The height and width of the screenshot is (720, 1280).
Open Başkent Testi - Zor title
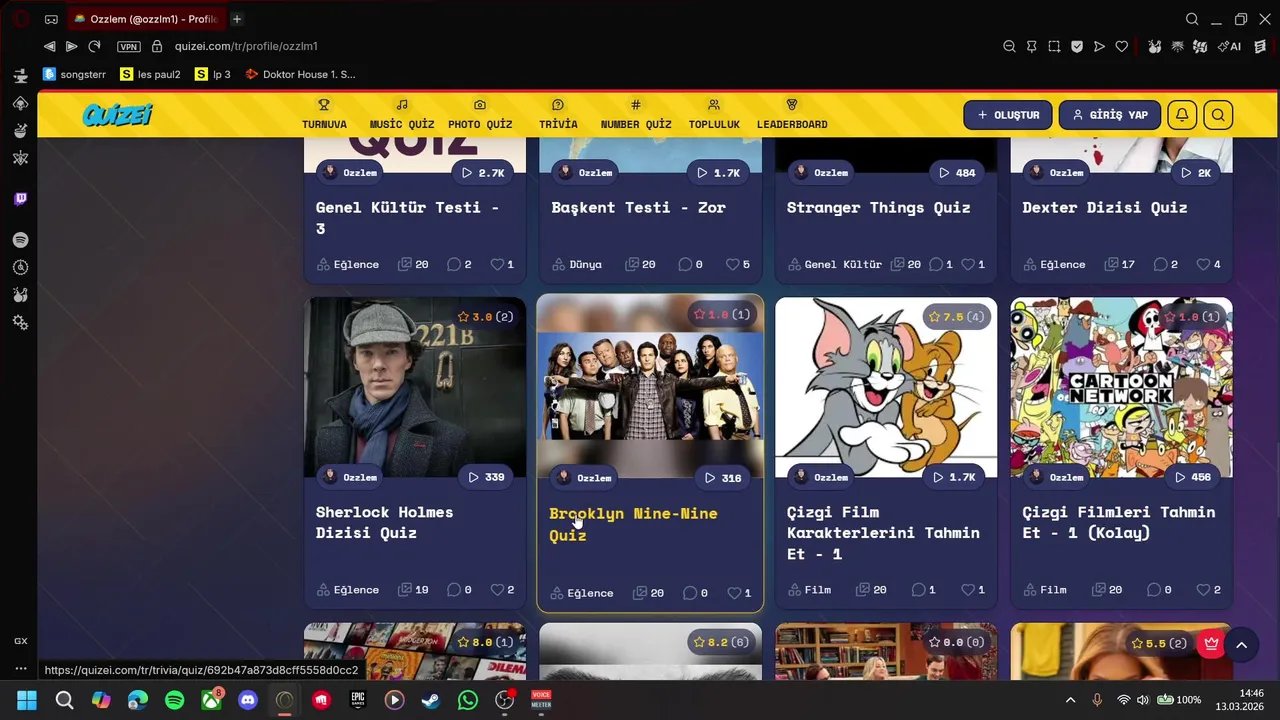(x=638, y=207)
